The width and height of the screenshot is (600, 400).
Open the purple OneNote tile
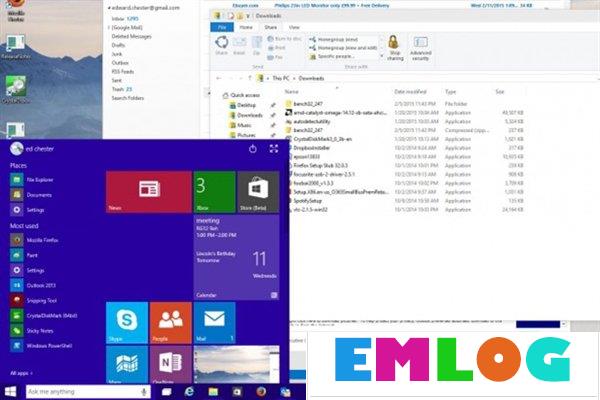pyautogui.click(x=171, y=364)
